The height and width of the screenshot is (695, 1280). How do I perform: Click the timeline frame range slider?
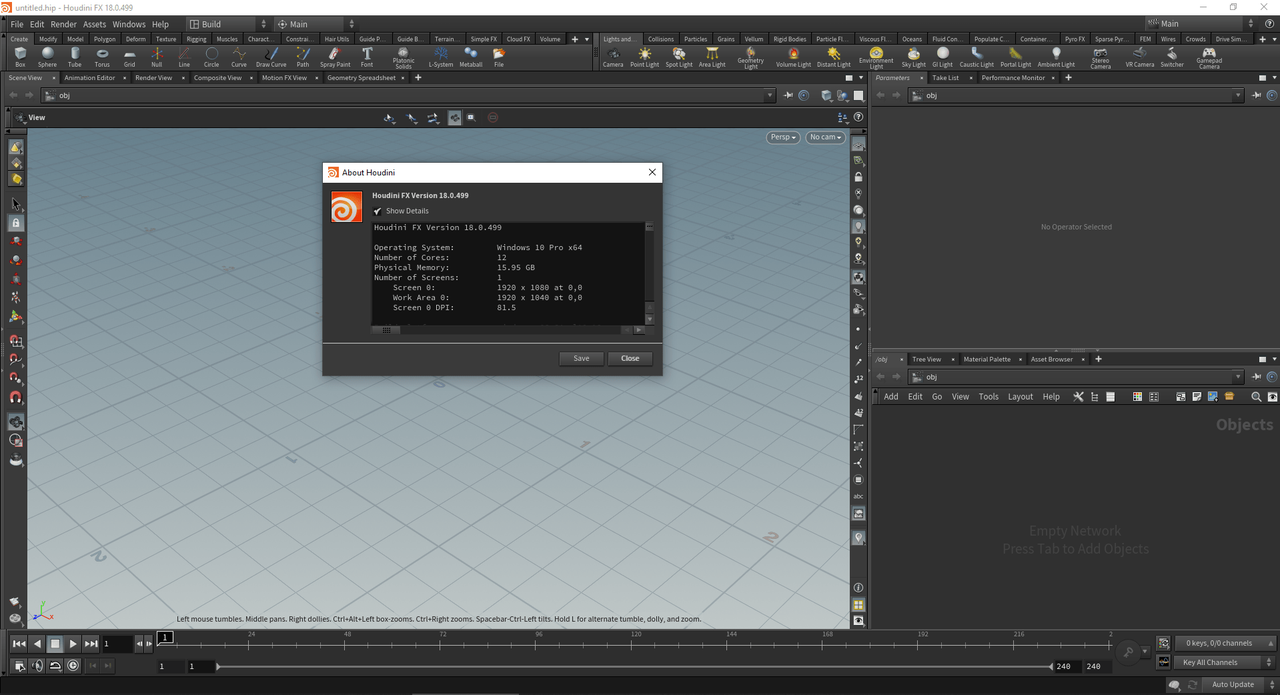633,666
